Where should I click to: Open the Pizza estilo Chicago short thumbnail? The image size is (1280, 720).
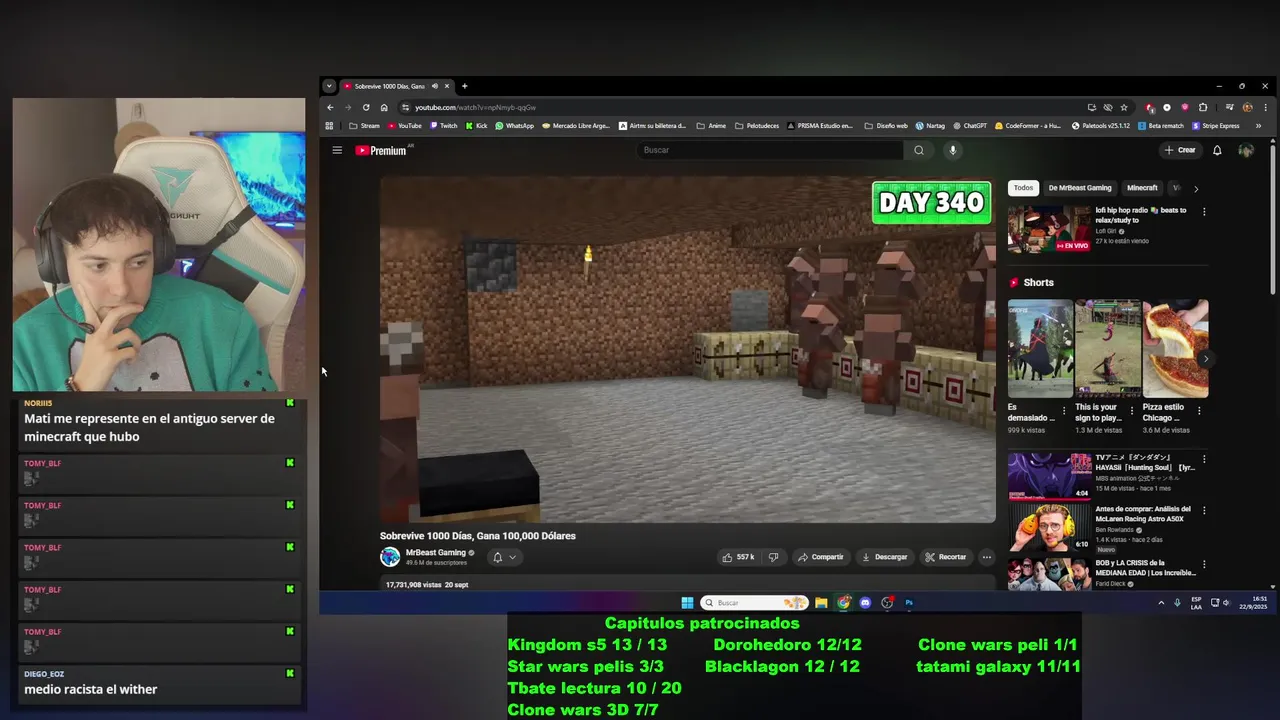[1175, 349]
